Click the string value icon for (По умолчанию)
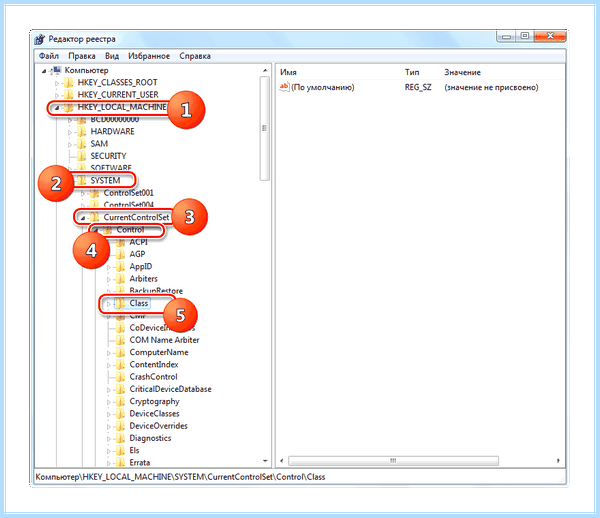Image resolution: width=600 pixels, height=518 pixels. coord(284,87)
